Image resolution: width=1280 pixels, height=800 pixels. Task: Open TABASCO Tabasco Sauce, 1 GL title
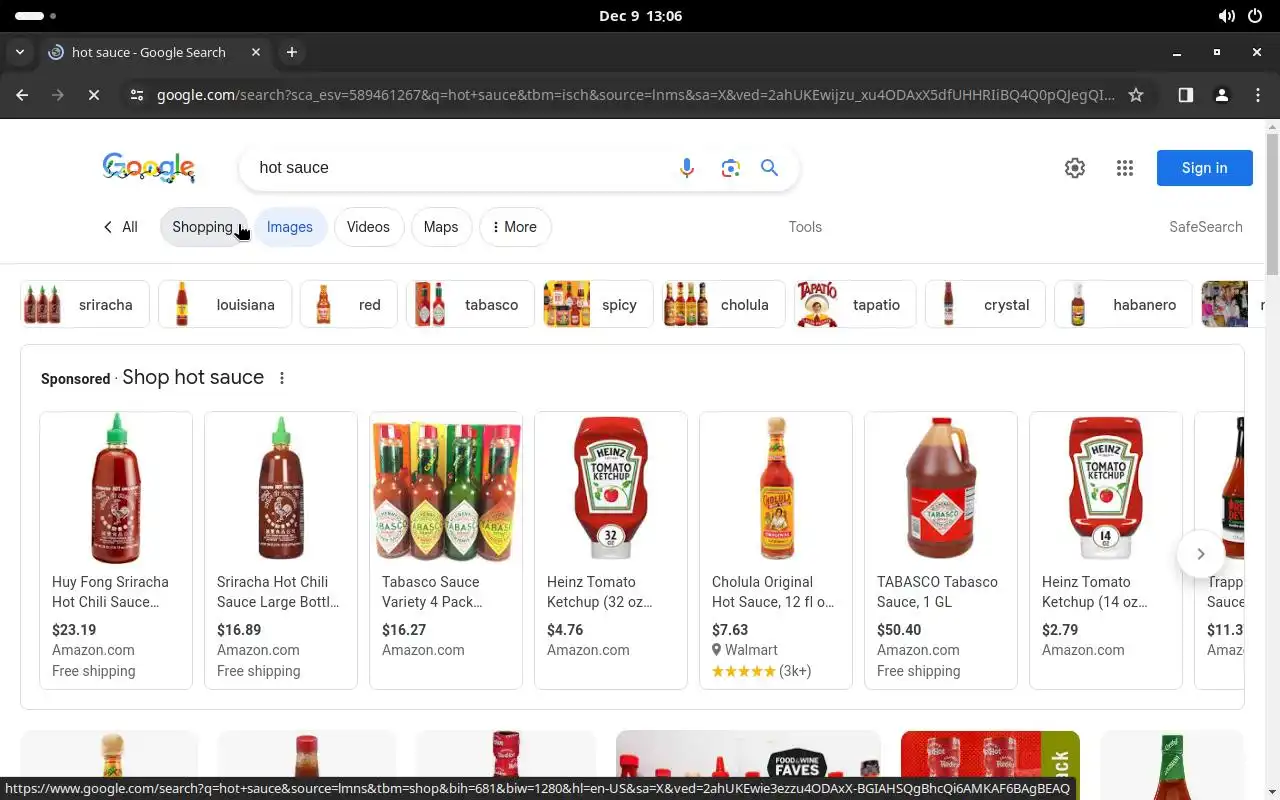[937, 592]
